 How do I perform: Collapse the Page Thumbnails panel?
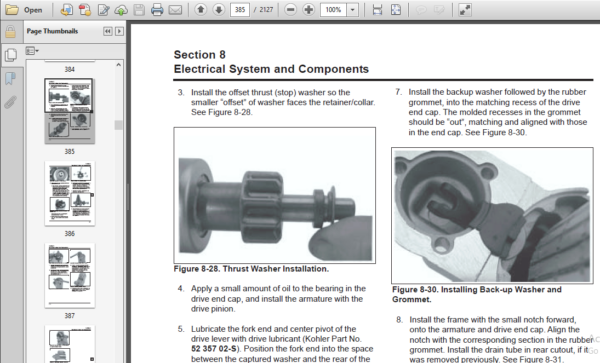(108, 31)
